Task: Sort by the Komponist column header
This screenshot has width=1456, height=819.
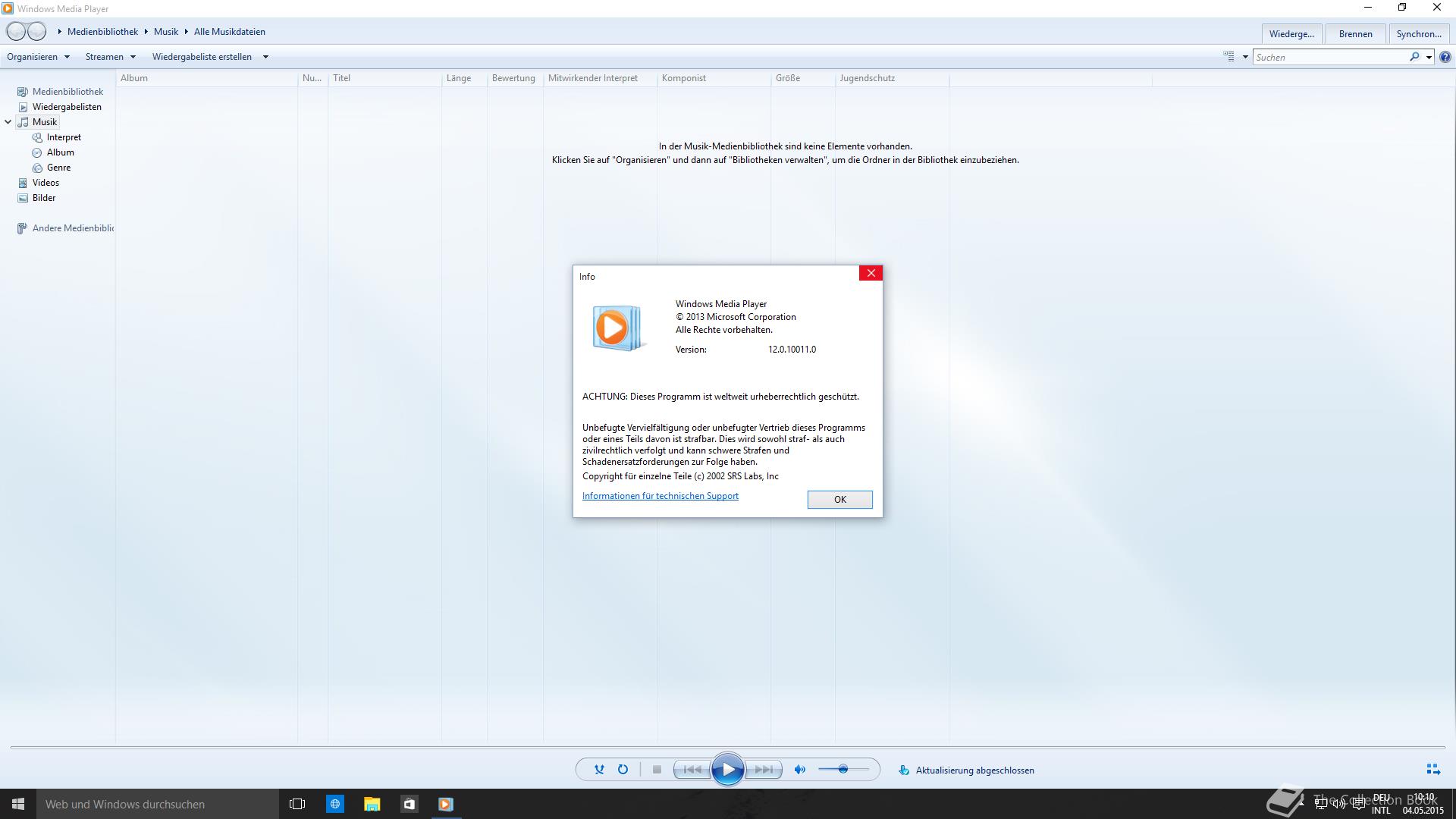Action: coord(714,78)
